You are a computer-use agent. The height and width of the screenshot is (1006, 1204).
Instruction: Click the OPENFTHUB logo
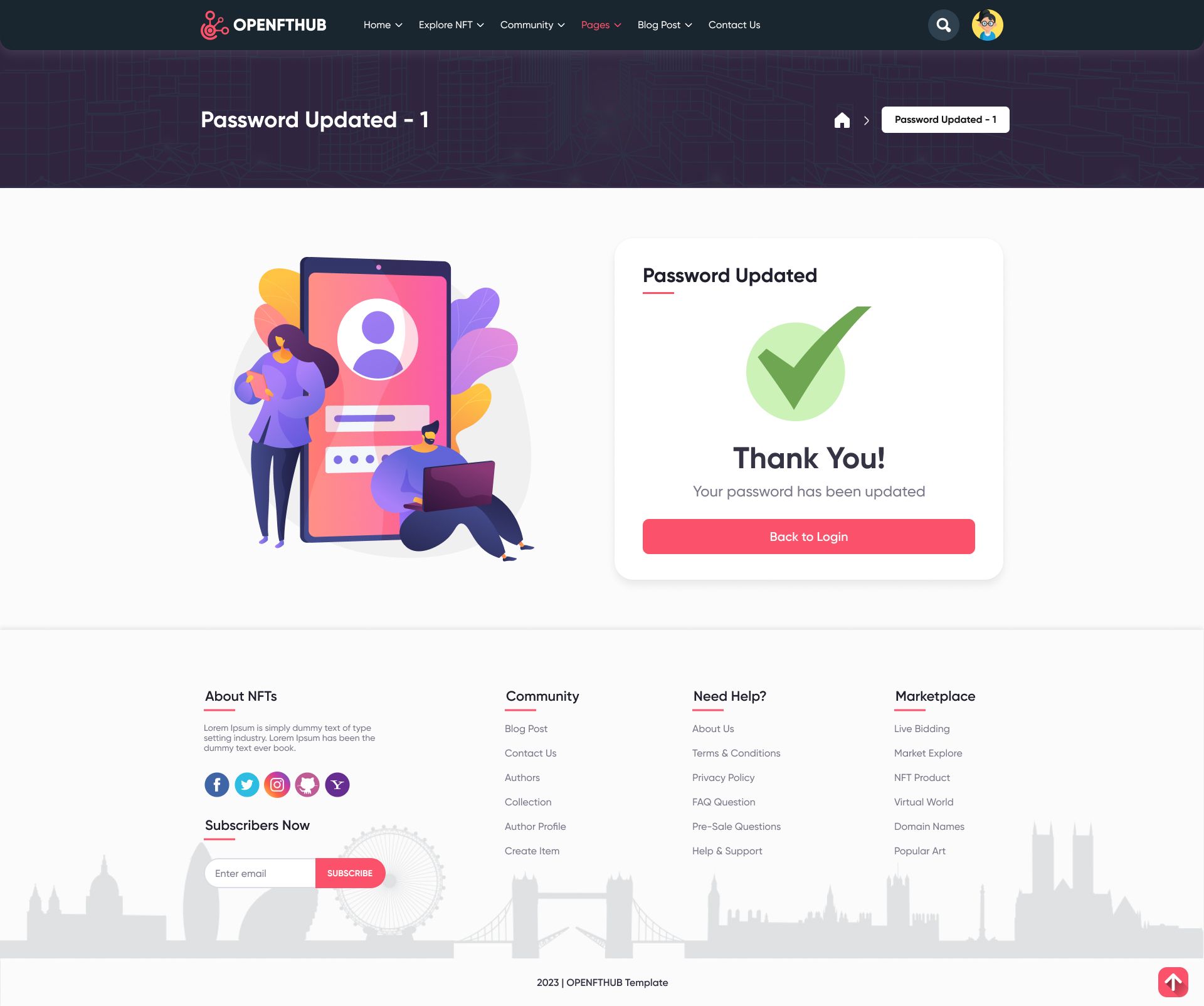(263, 25)
